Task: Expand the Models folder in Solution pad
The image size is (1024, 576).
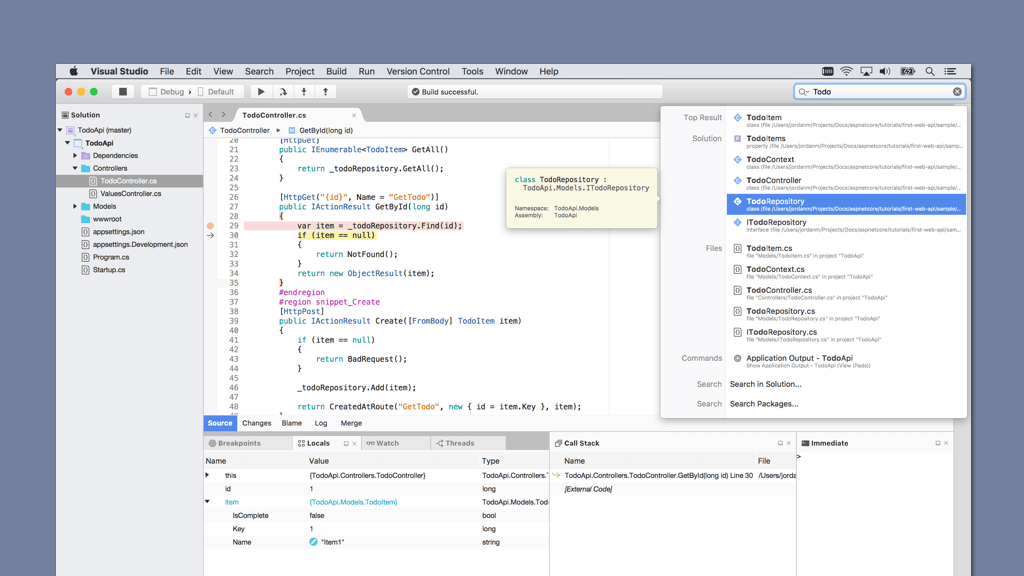Action: pyautogui.click(x=73, y=206)
